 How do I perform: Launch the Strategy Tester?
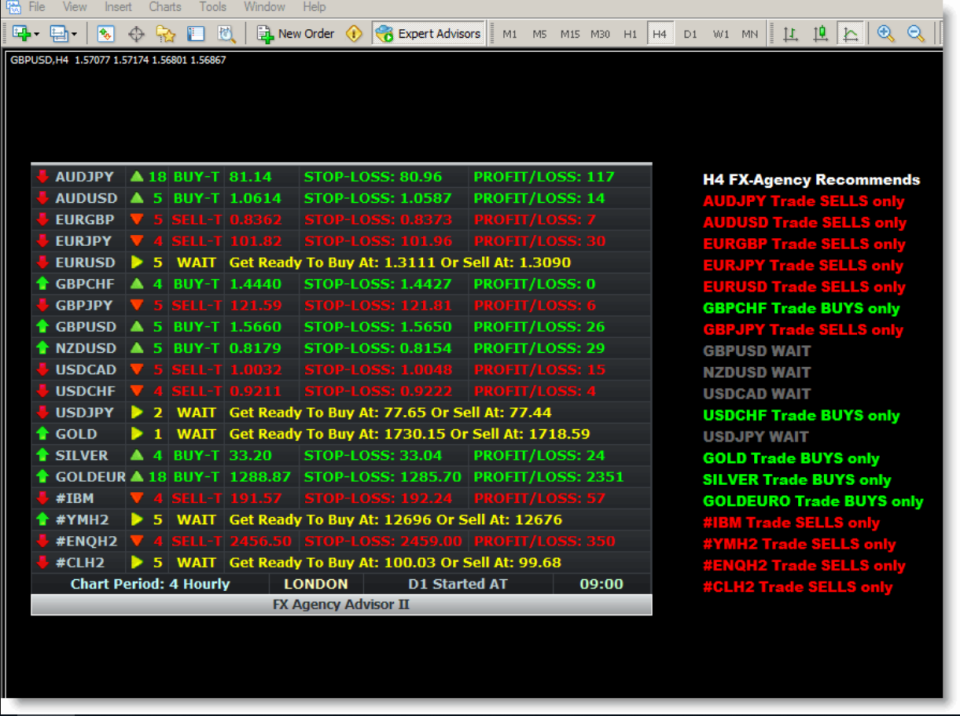pyautogui.click(x=226, y=33)
